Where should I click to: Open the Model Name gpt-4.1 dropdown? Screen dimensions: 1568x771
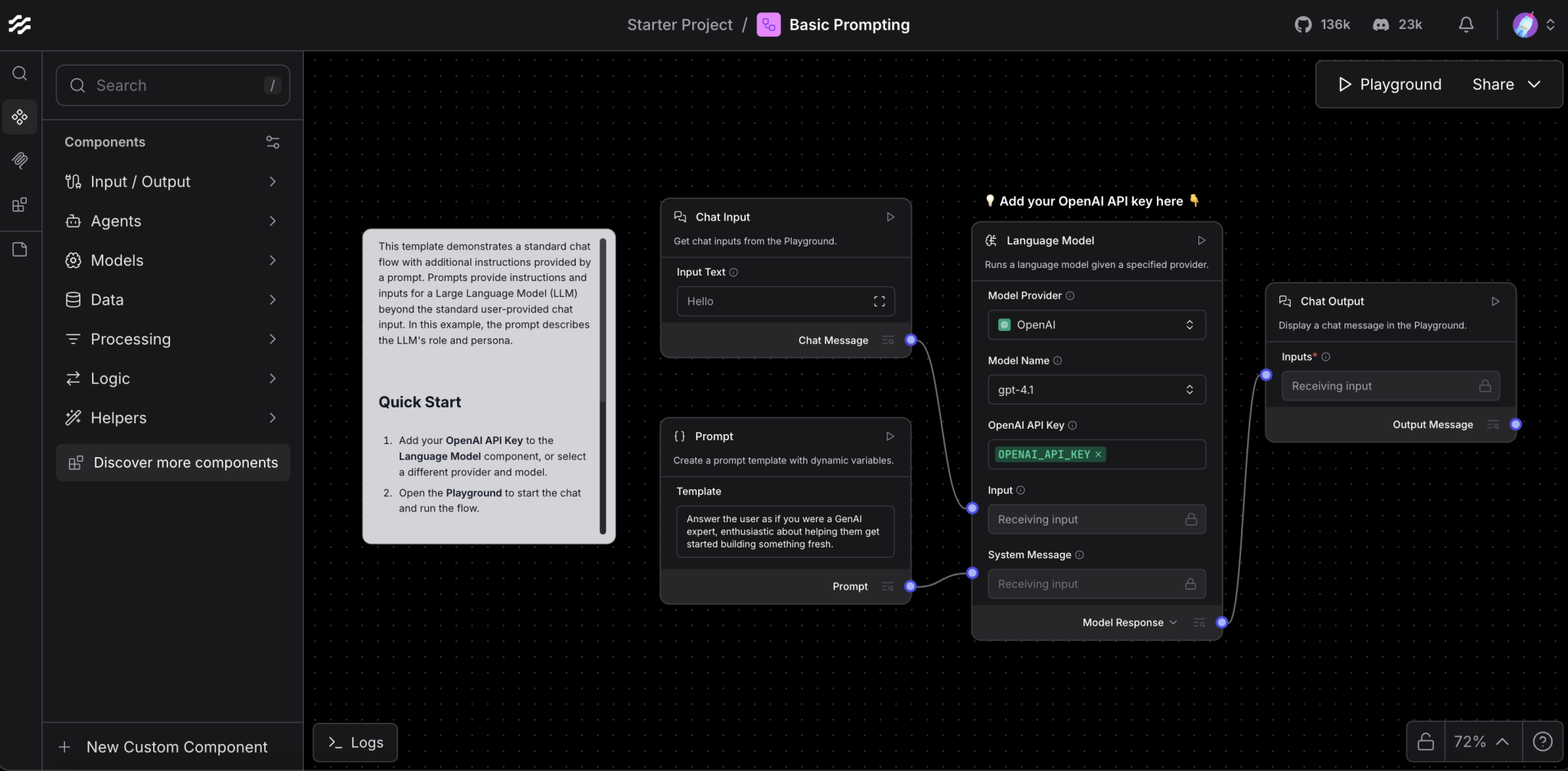click(x=1096, y=390)
